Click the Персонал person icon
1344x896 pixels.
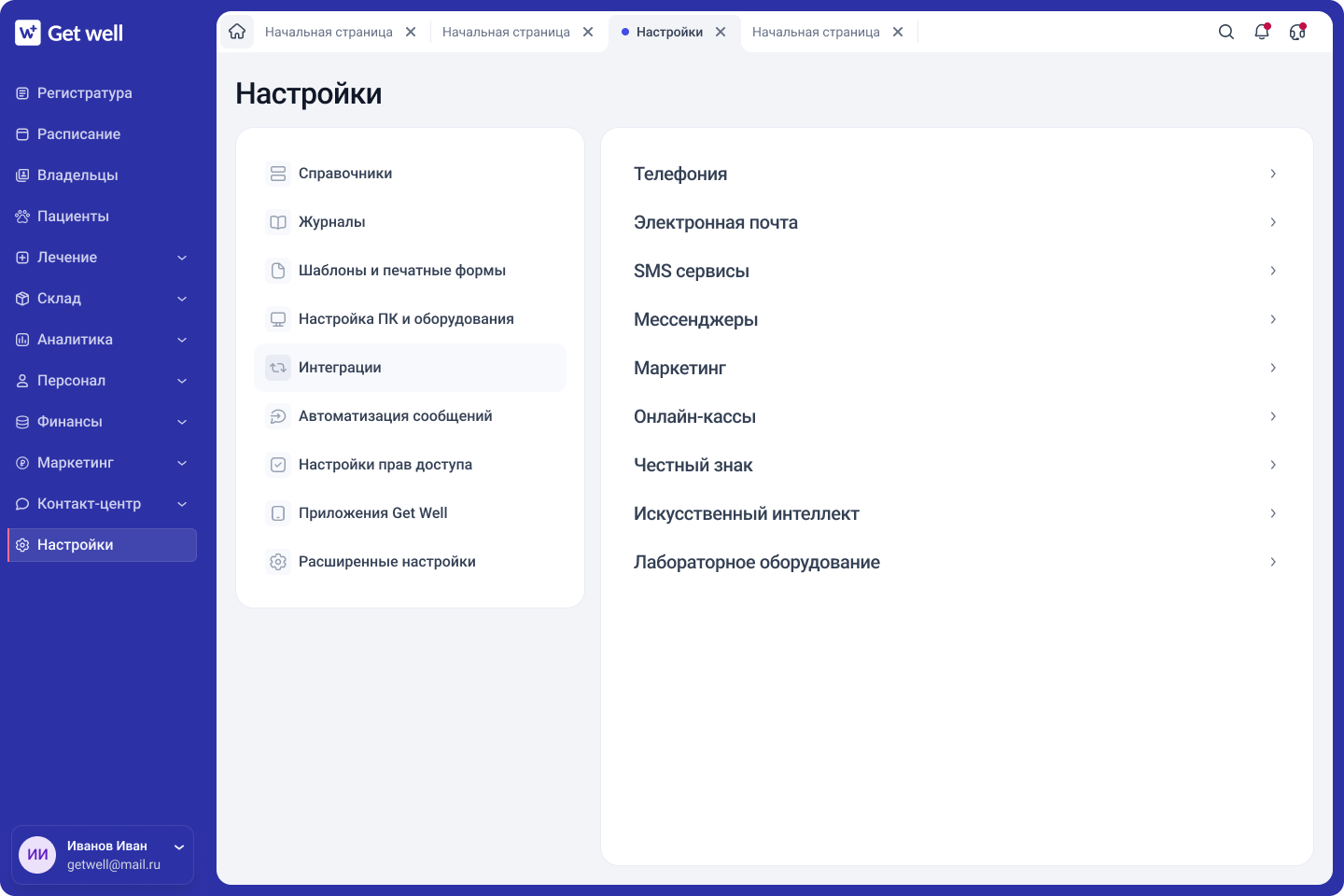(x=22, y=381)
